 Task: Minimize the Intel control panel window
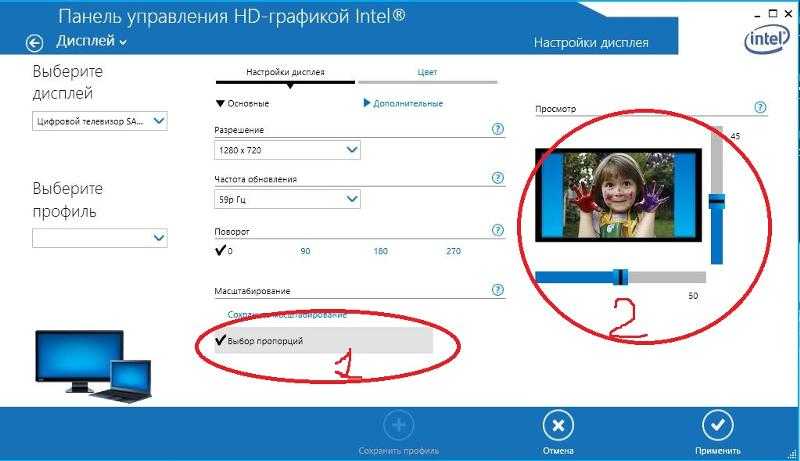click(758, 15)
